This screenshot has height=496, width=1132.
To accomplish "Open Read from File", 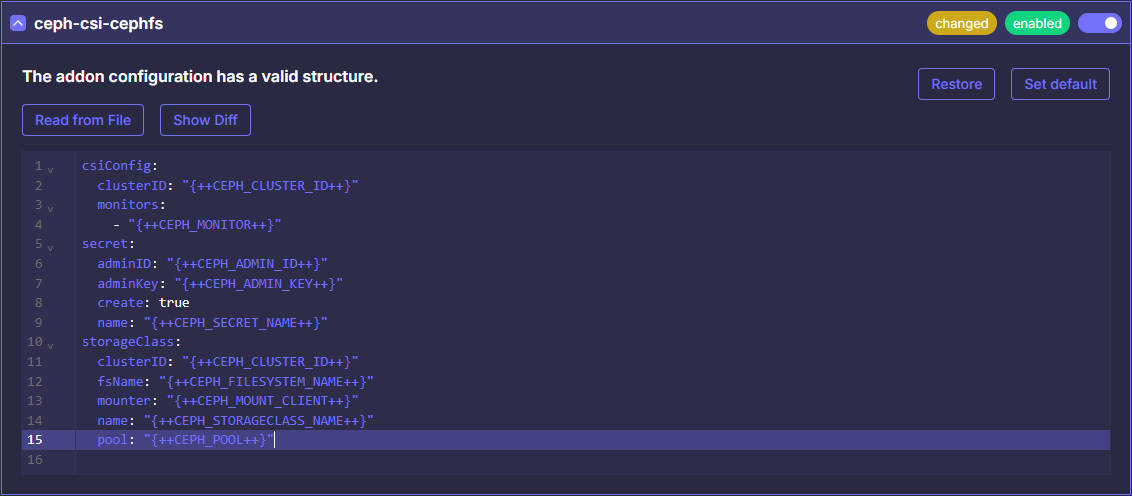I will 83,120.
